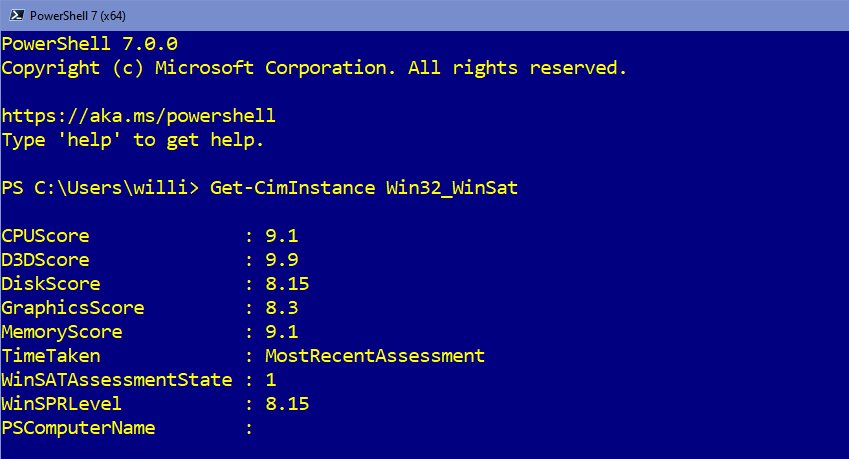Click the DiskScore value 8.15
Viewport: 849px width, 459px height.
(x=287, y=284)
